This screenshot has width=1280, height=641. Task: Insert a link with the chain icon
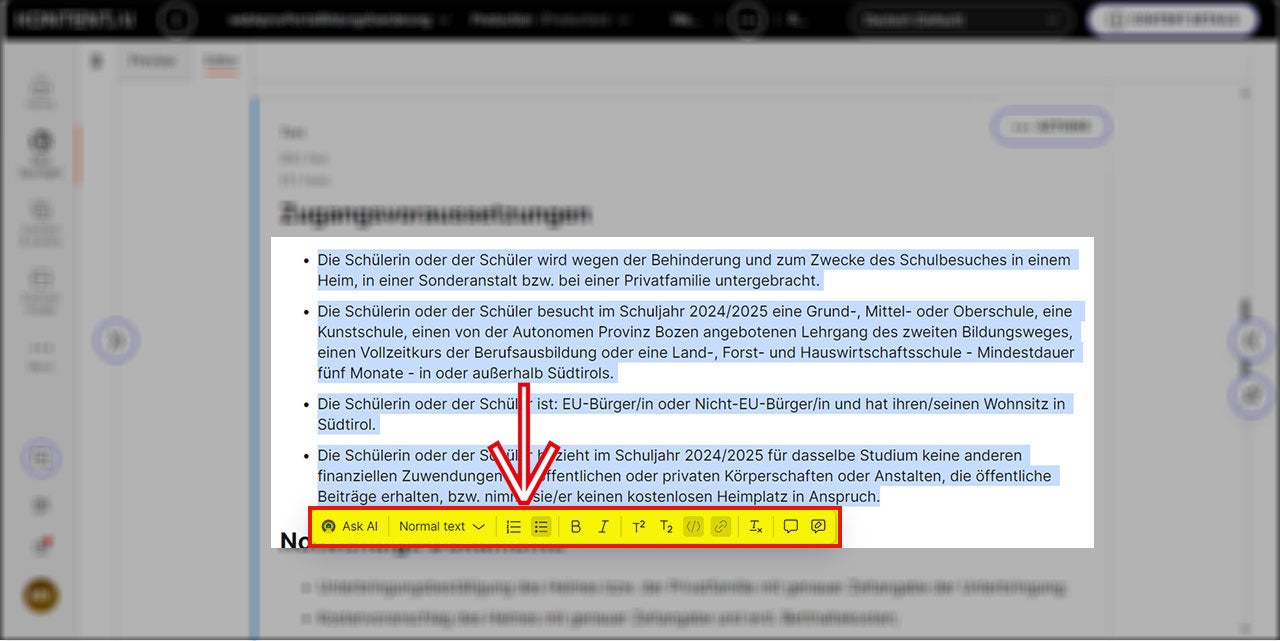[x=720, y=526]
